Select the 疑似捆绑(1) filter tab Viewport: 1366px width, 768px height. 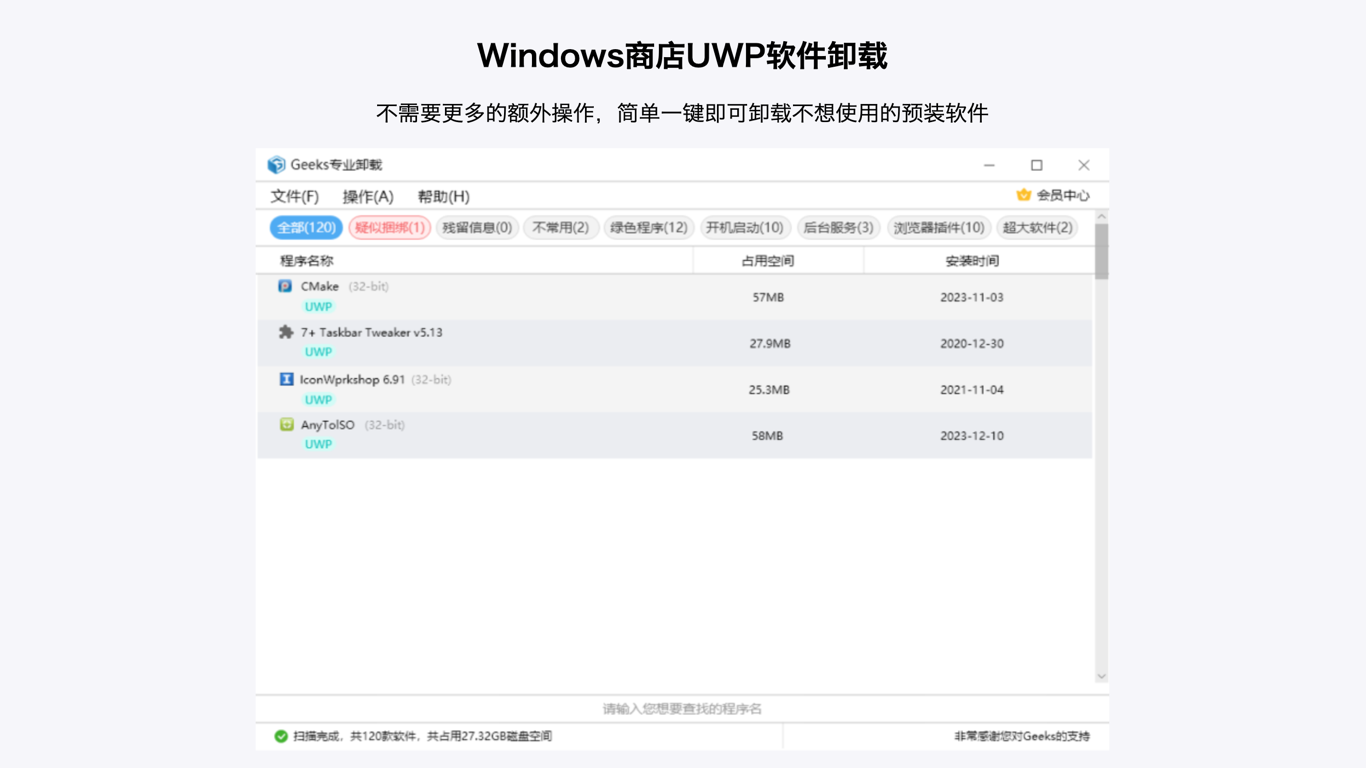[389, 228]
